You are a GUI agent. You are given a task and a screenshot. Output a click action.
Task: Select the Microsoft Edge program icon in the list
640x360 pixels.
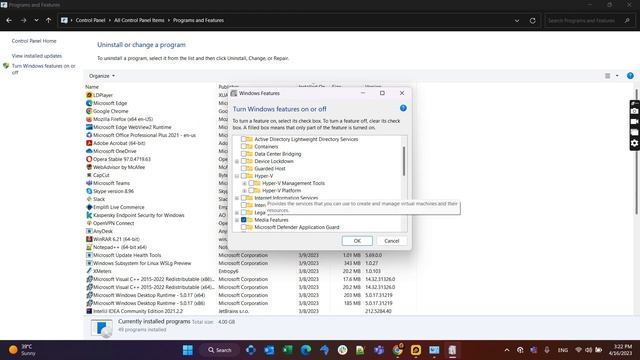coord(89,103)
